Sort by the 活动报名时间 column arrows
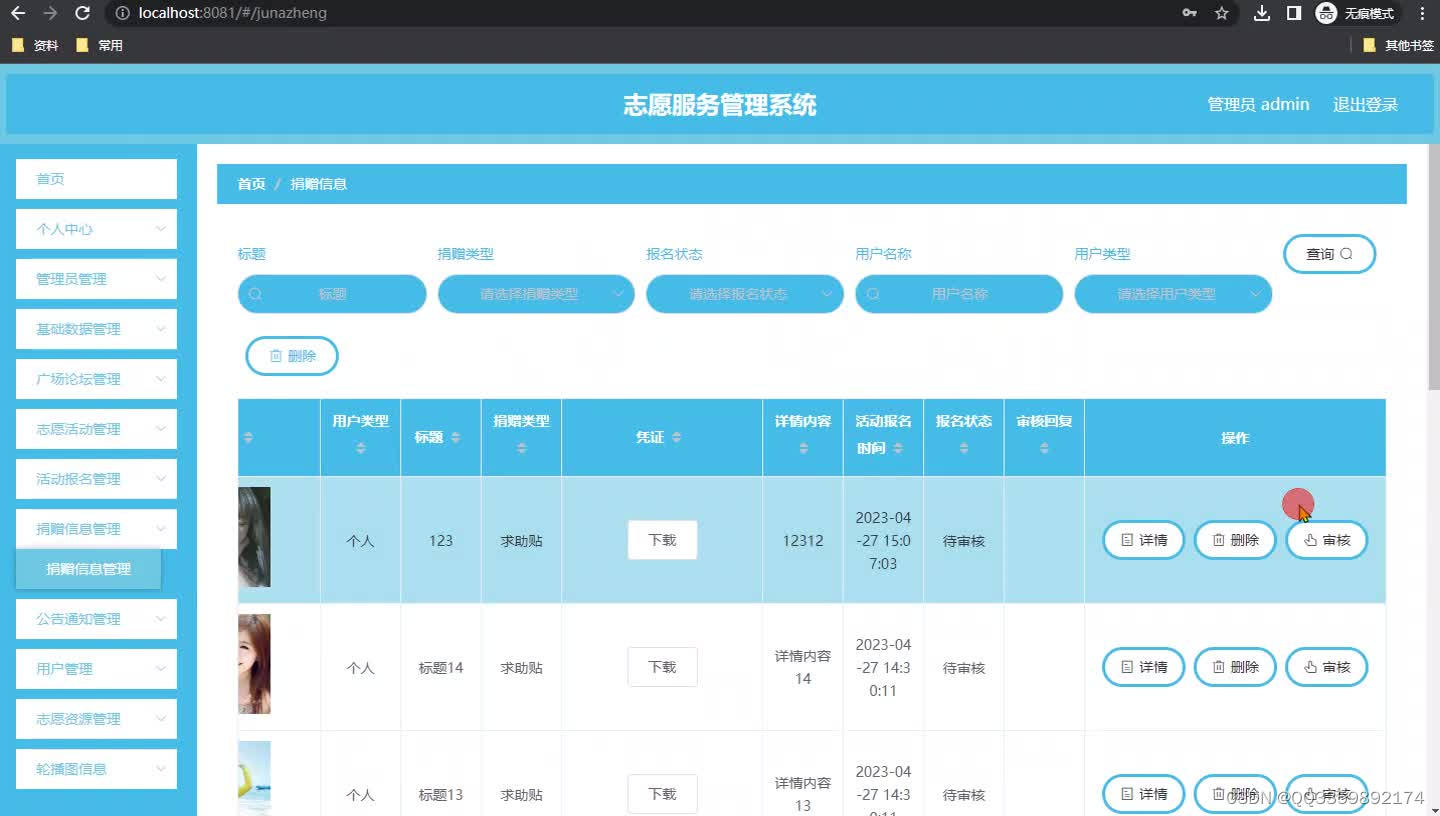 [898, 448]
